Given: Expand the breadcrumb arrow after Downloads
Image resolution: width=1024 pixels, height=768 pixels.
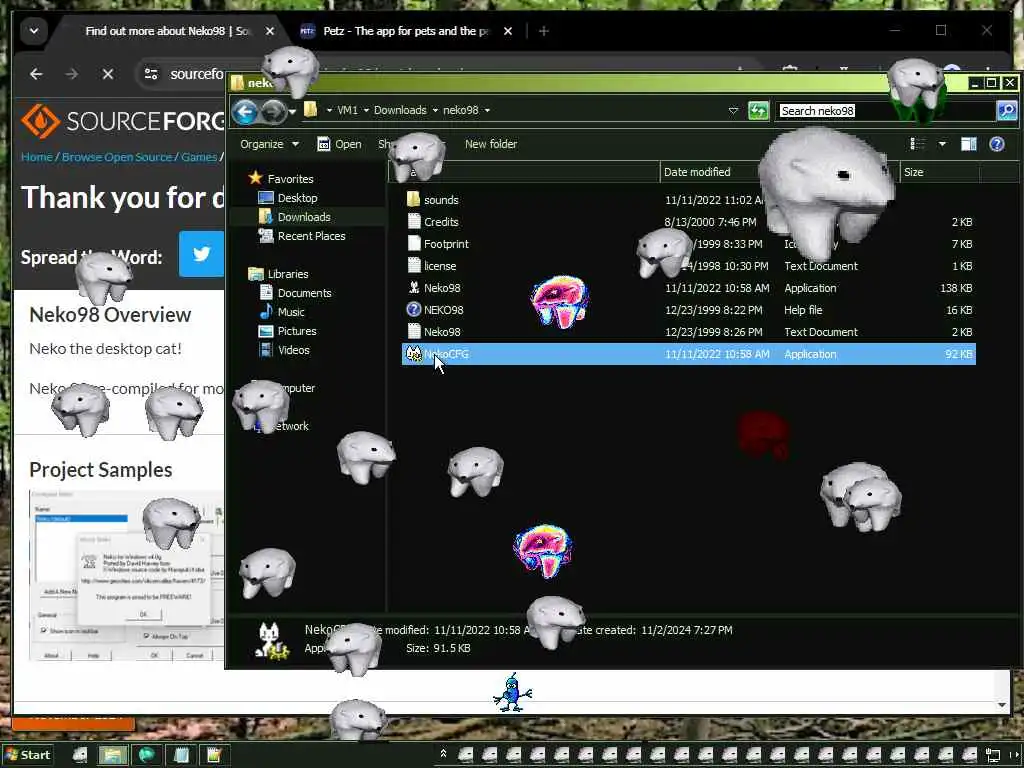Looking at the screenshot, I should click(435, 110).
